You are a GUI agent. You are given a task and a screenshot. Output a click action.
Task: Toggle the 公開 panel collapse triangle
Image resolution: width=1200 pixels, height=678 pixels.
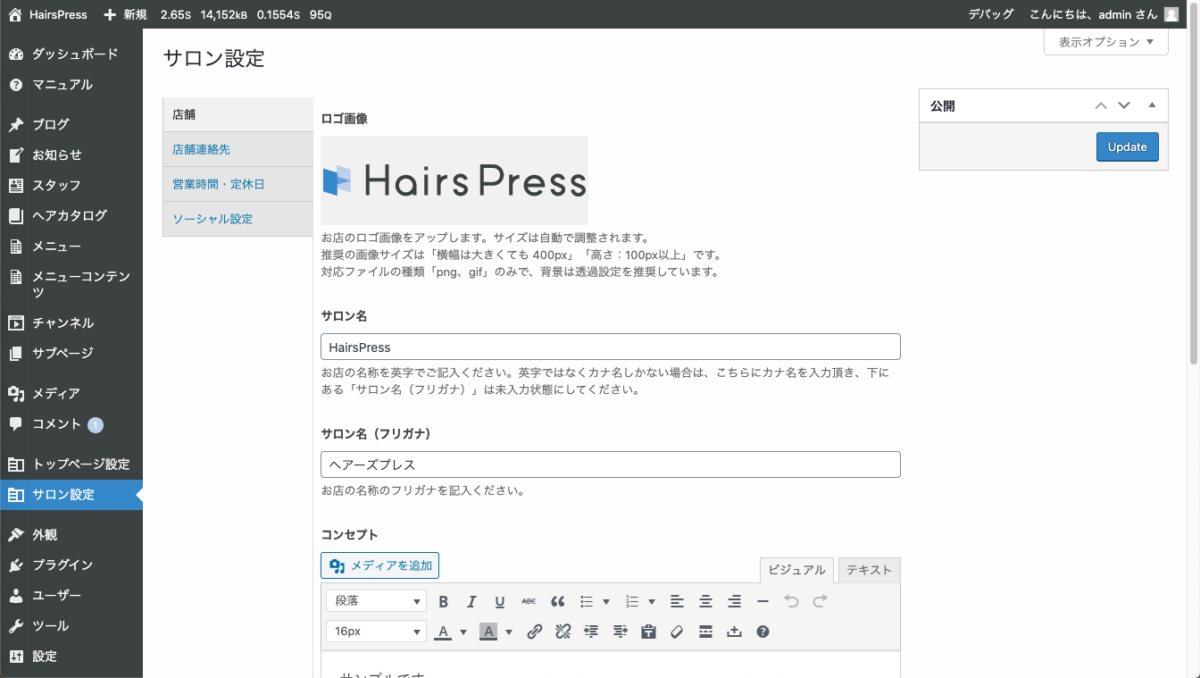(1152, 105)
